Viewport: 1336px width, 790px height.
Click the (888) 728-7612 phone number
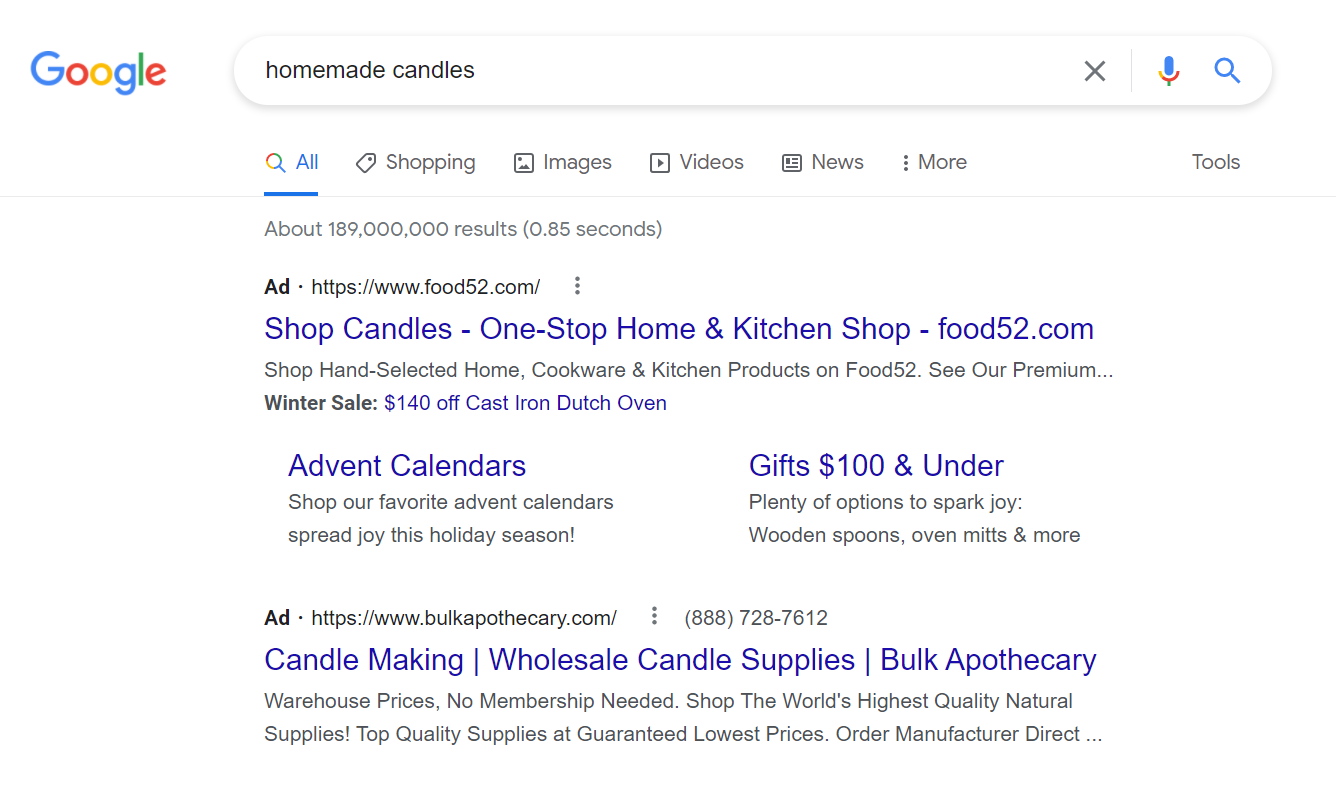point(756,618)
